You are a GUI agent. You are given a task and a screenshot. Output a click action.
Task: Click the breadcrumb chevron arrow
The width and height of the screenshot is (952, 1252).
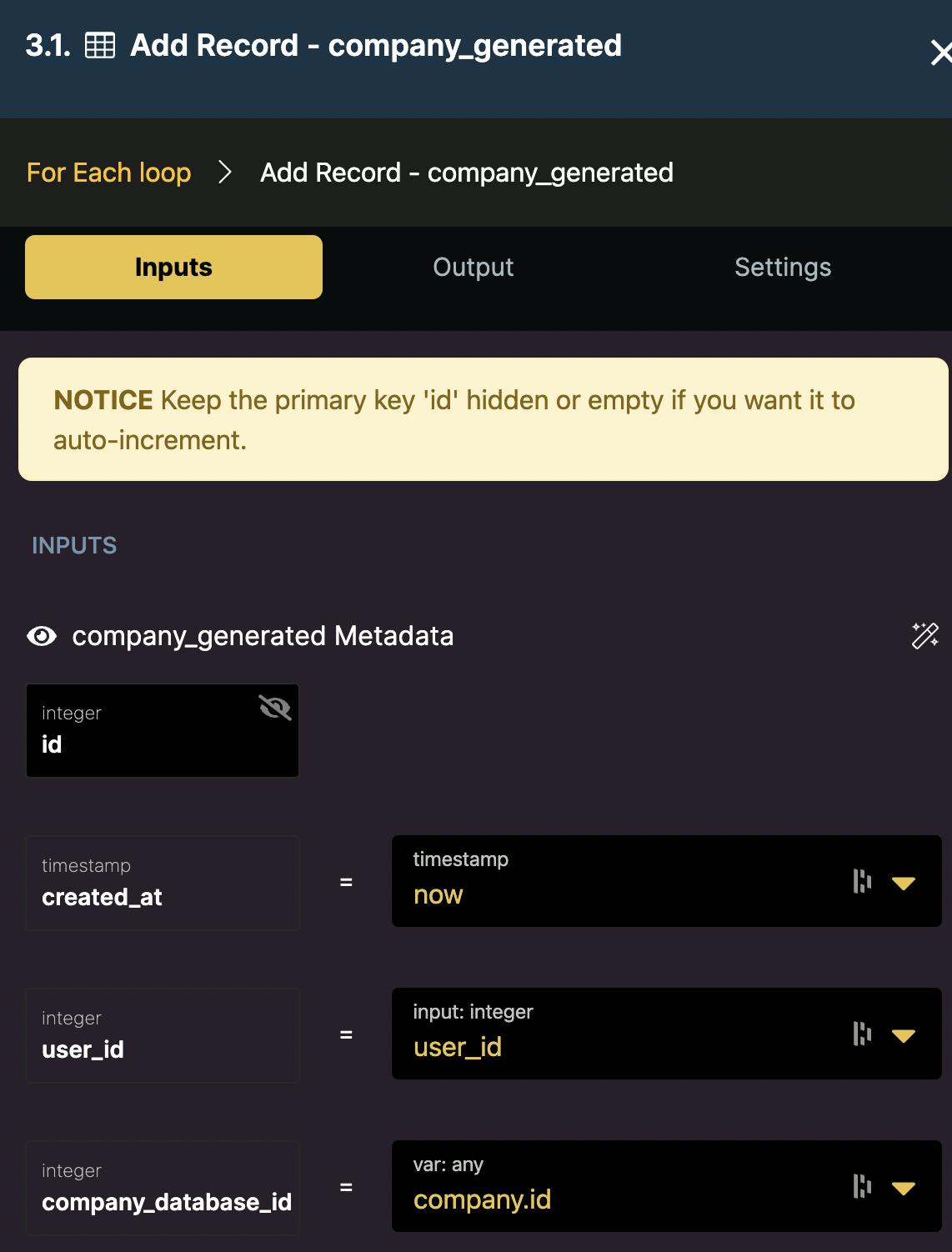click(x=224, y=173)
